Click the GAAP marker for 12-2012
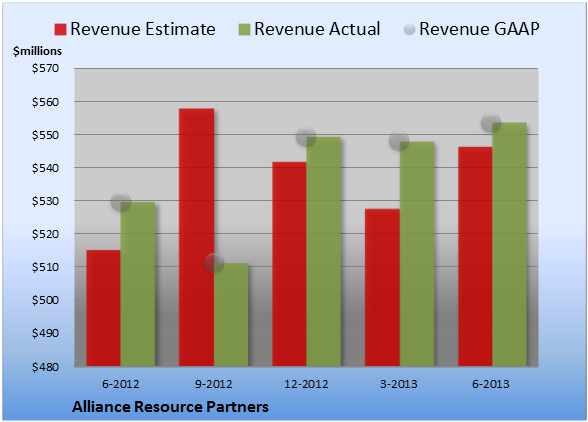 pos(306,137)
